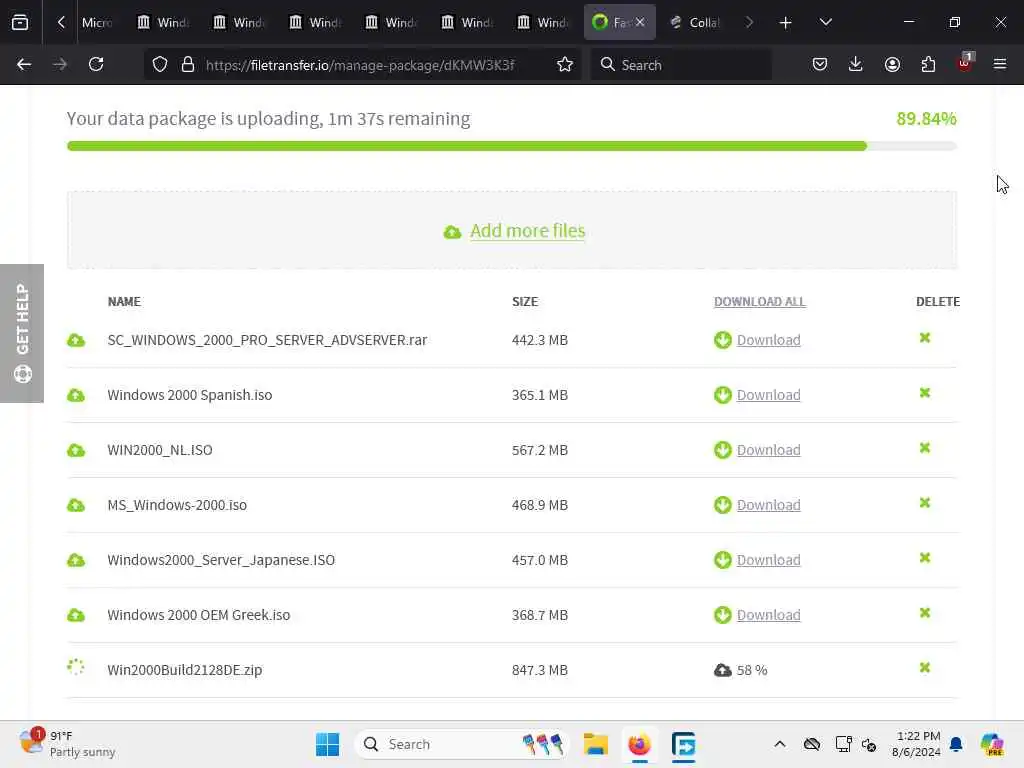Switch to the Collab tab
Viewport: 1024px width, 768px height.
pos(695,22)
